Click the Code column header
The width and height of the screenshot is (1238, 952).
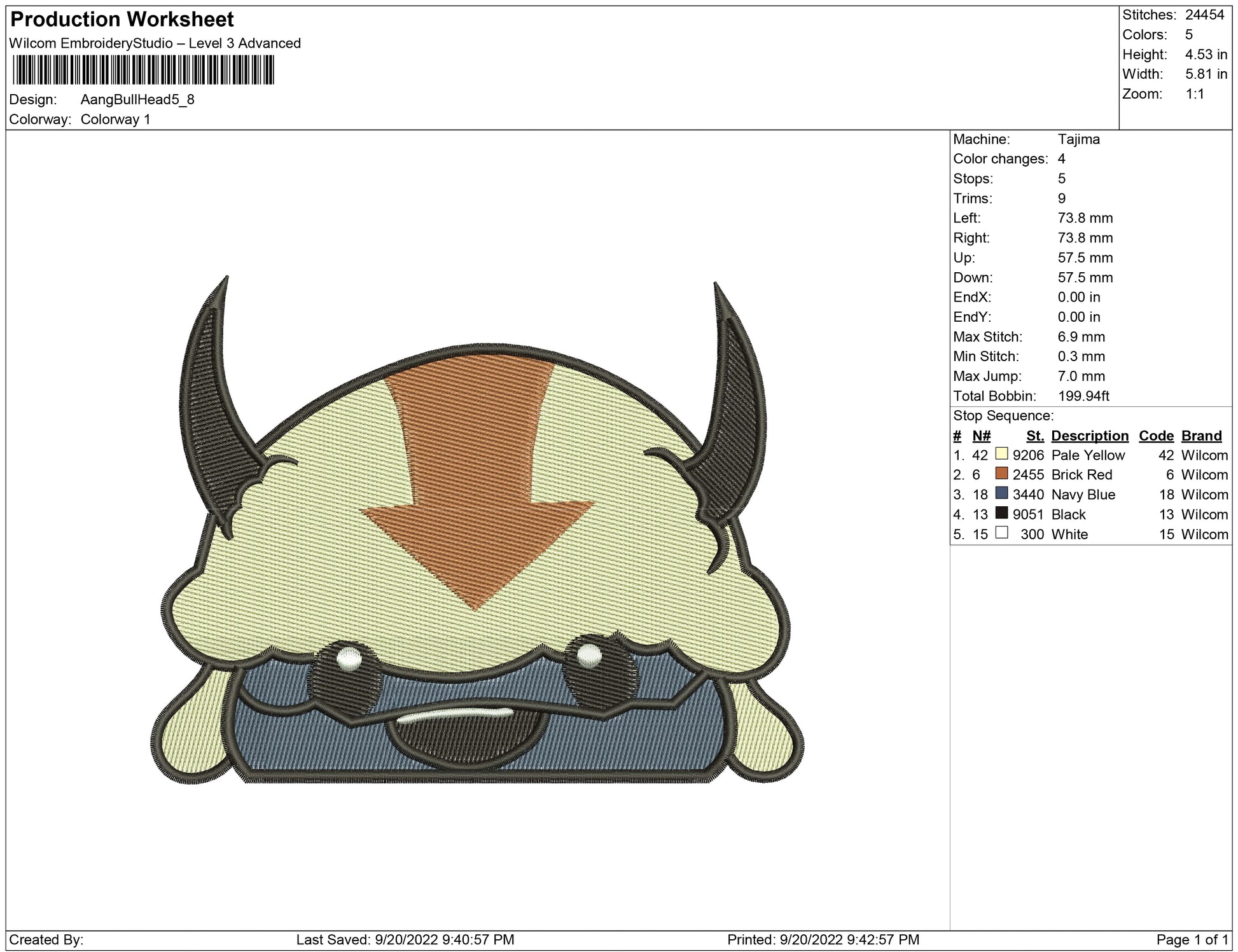tap(1155, 436)
